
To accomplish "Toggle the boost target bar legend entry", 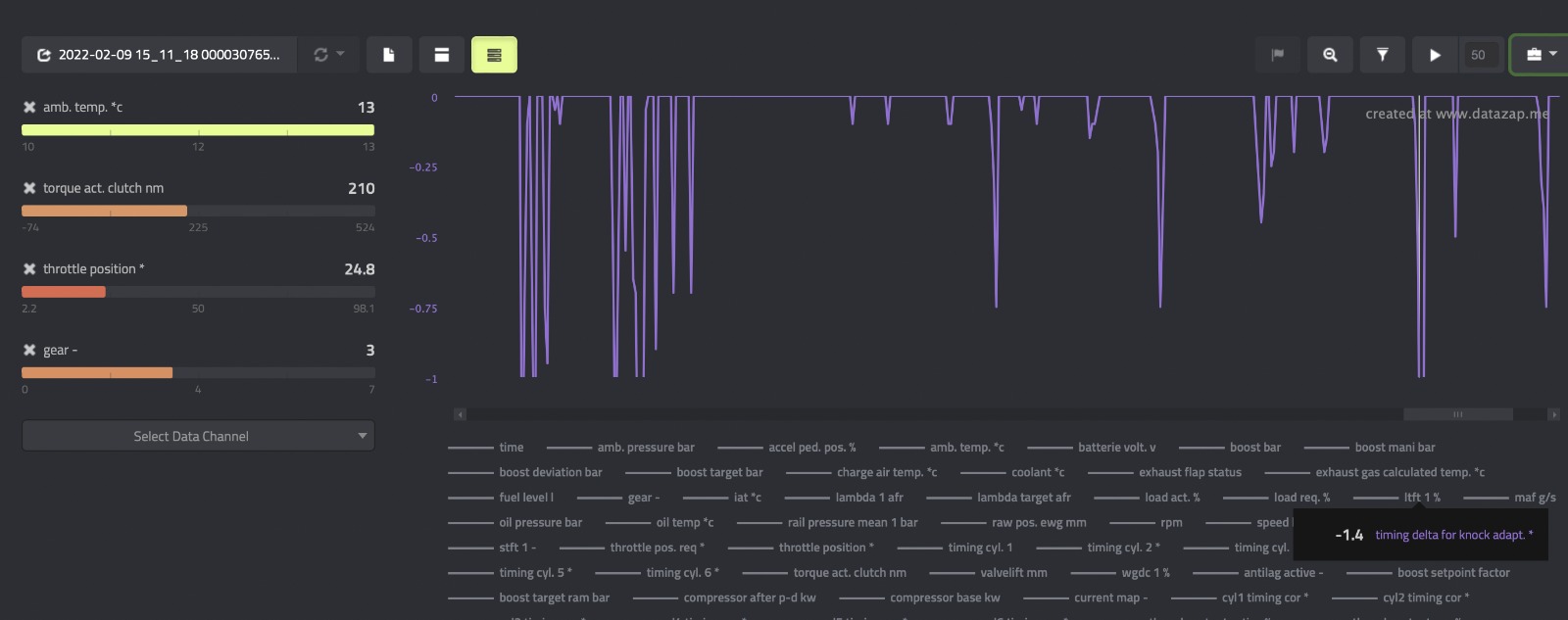I will 718,472.
